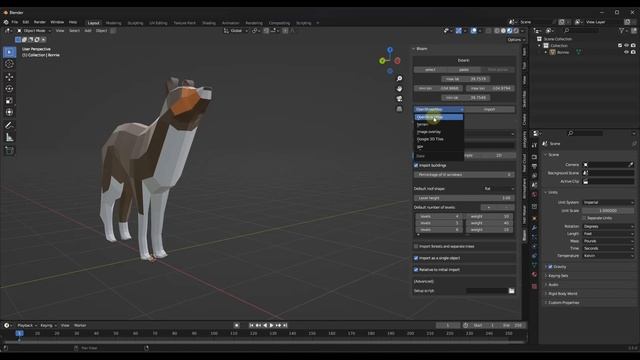The height and width of the screenshot is (360, 640).
Task: Toggle the Gravity checkbox
Action: coord(550,267)
